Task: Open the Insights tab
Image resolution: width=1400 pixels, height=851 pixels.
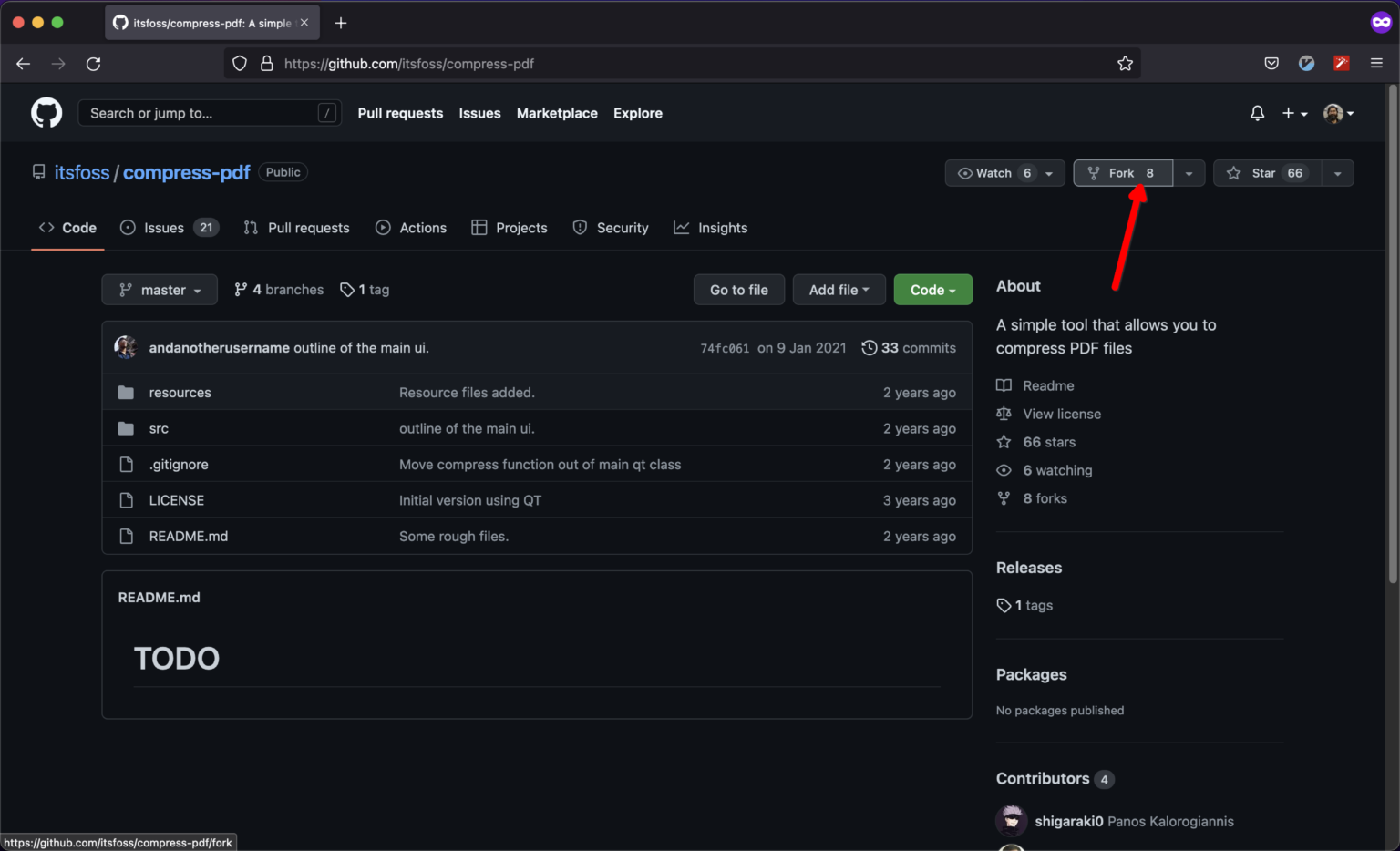Action: tap(722, 228)
